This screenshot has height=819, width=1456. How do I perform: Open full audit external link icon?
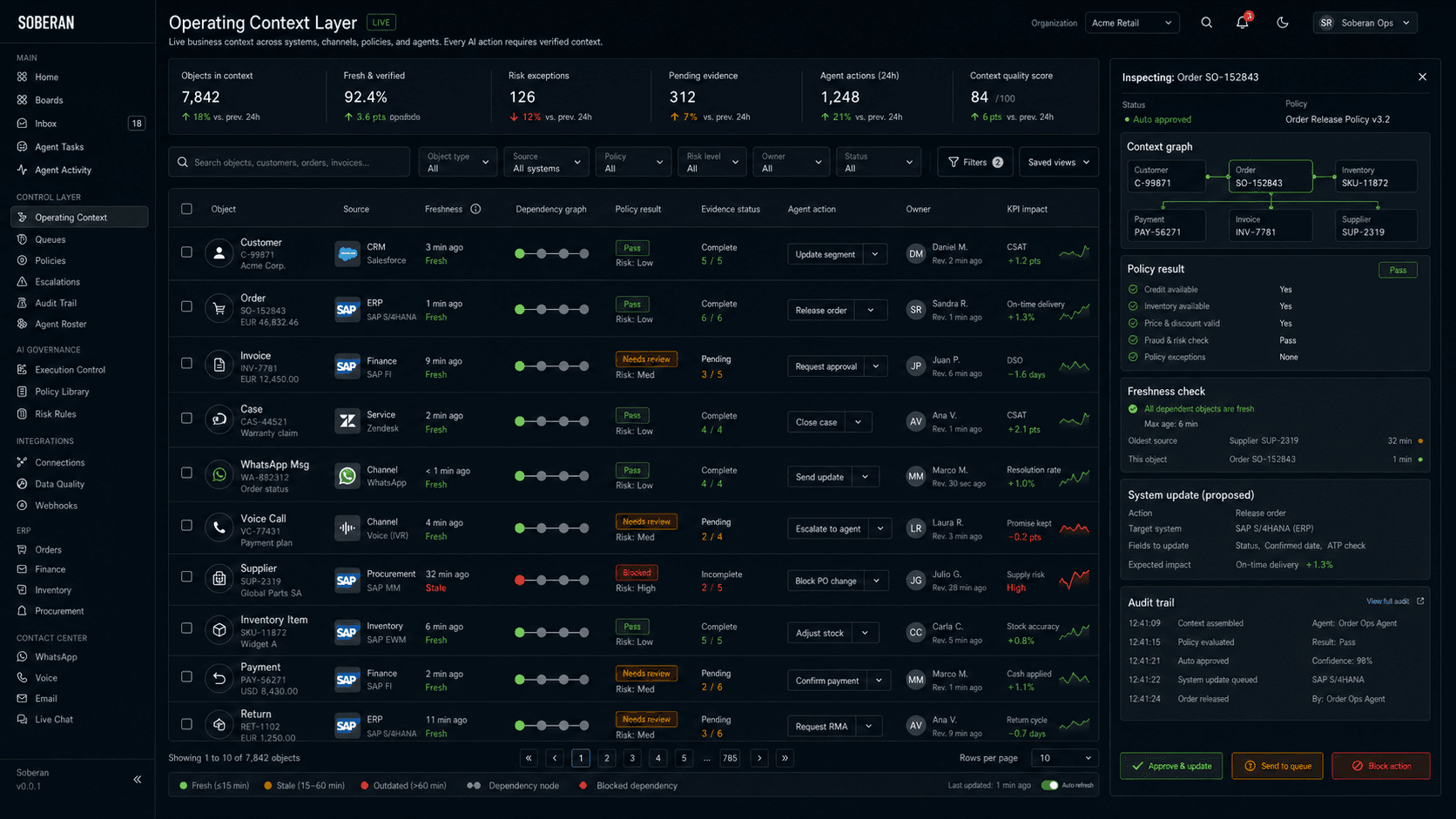pos(1420,601)
